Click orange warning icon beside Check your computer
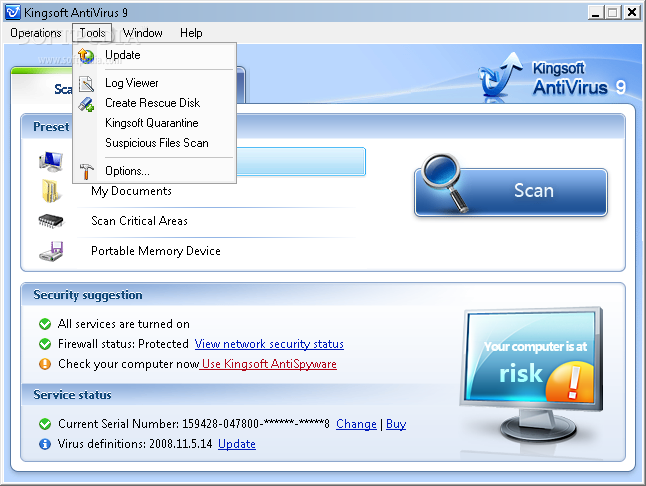The height and width of the screenshot is (486, 646). pyautogui.click(x=45, y=364)
